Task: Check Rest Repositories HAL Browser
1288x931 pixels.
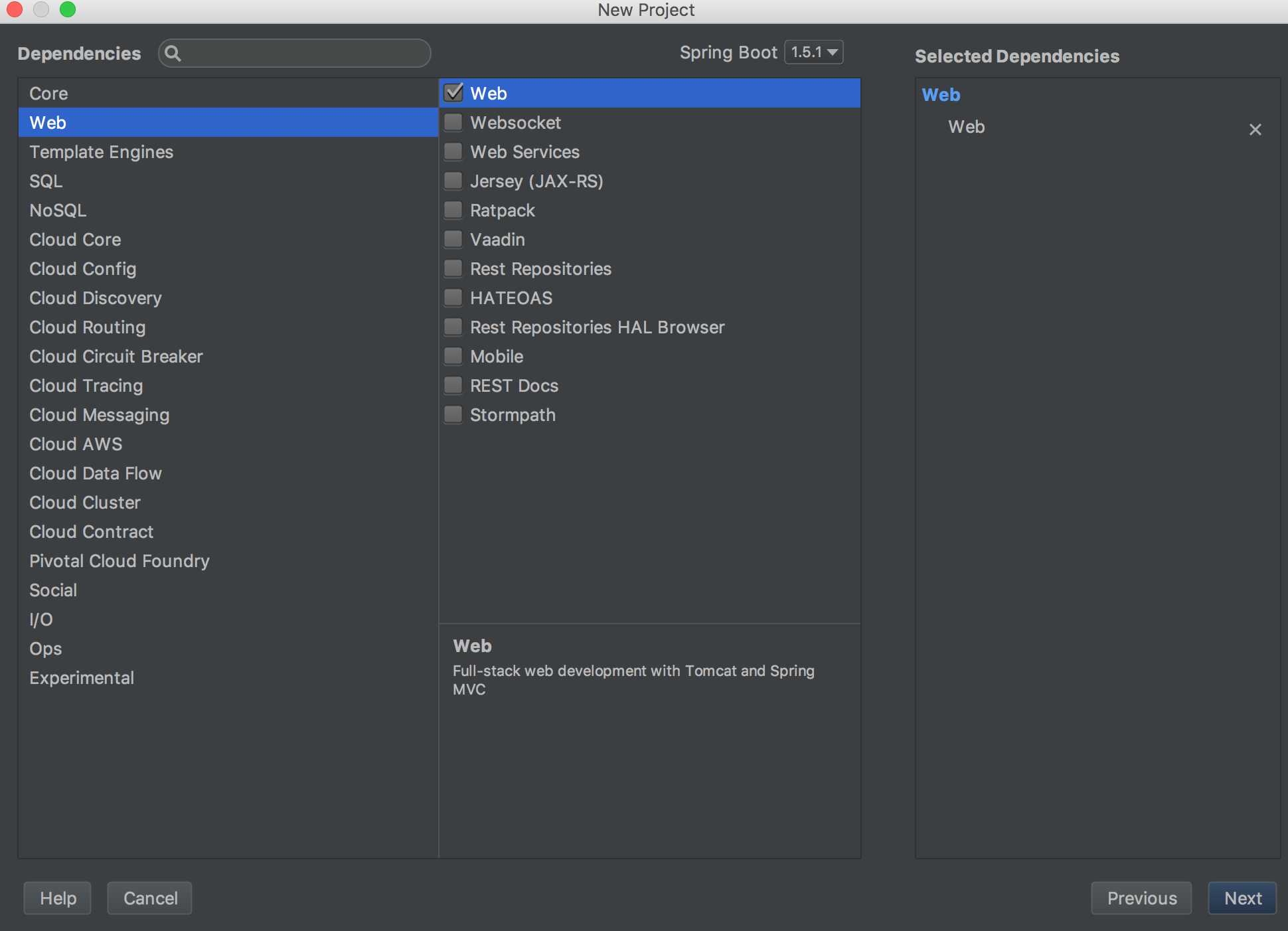Action: pyautogui.click(x=453, y=327)
